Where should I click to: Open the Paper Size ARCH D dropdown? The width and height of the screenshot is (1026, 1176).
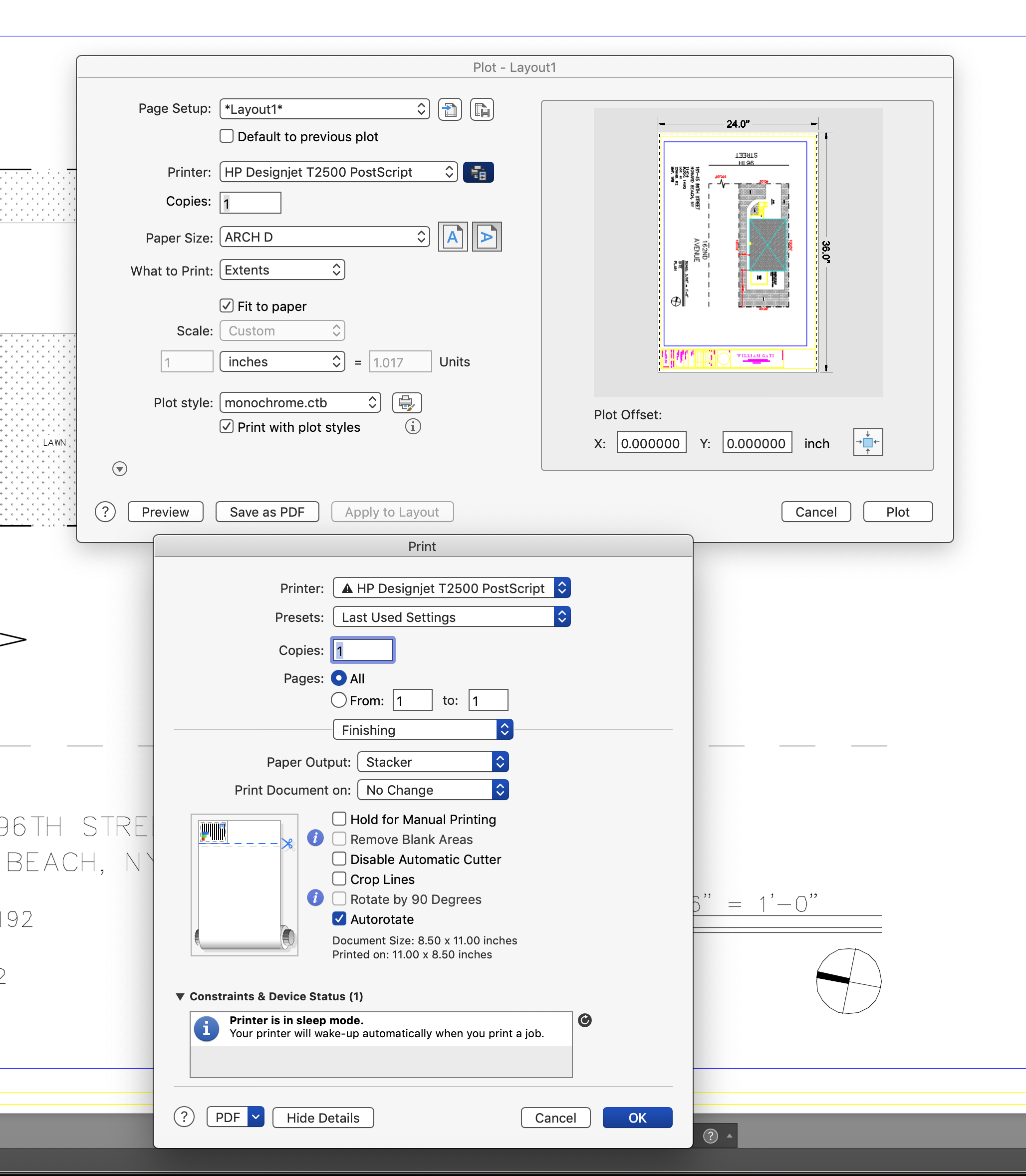coord(325,237)
